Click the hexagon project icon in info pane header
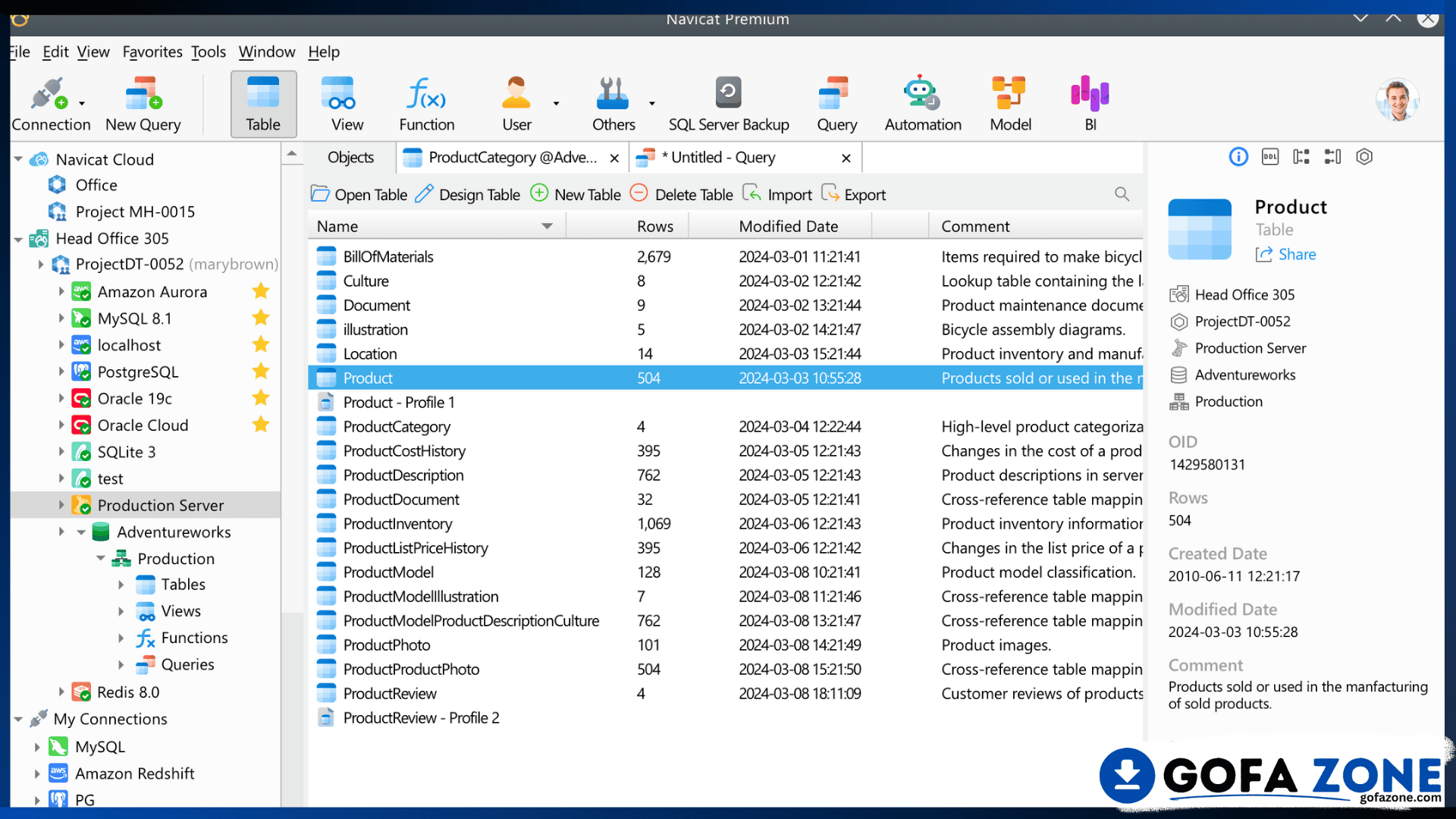Screen dimensions: 1456x819 [1364, 157]
